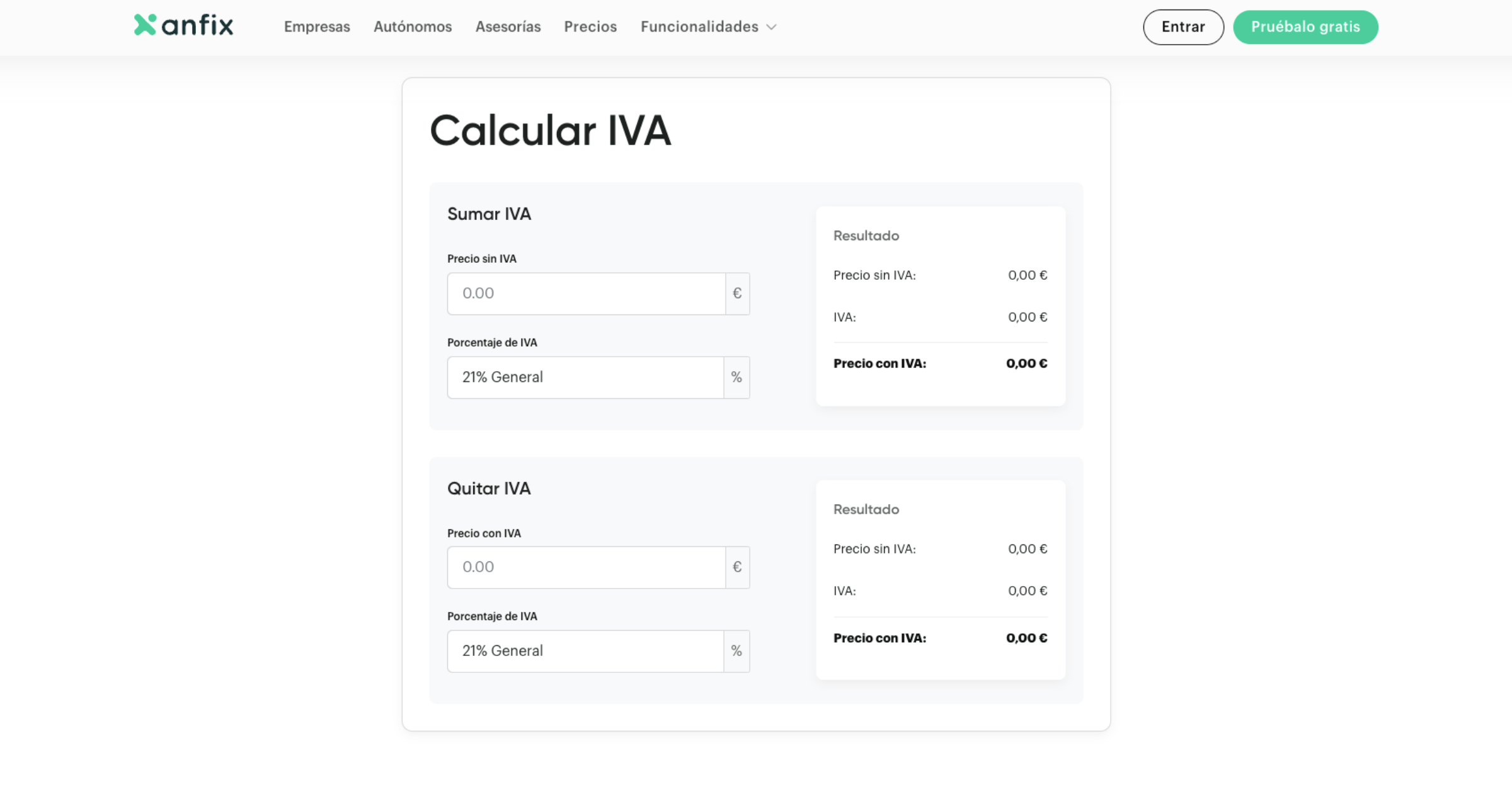Click the percent symbol in Sumar IVA section
1512x794 pixels.
coord(736,377)
